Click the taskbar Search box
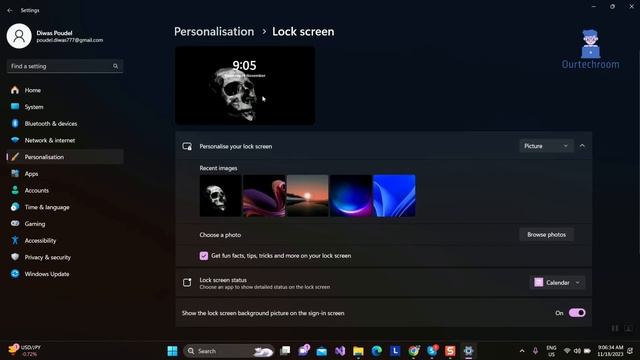This screenshot has height=360, width=640. point(229,351)
